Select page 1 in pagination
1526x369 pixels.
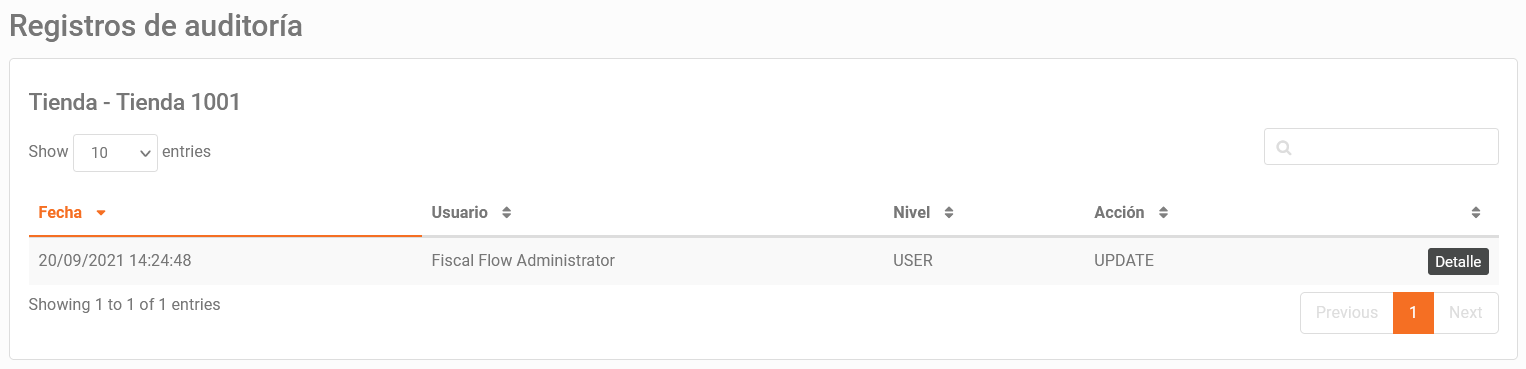1413,313
